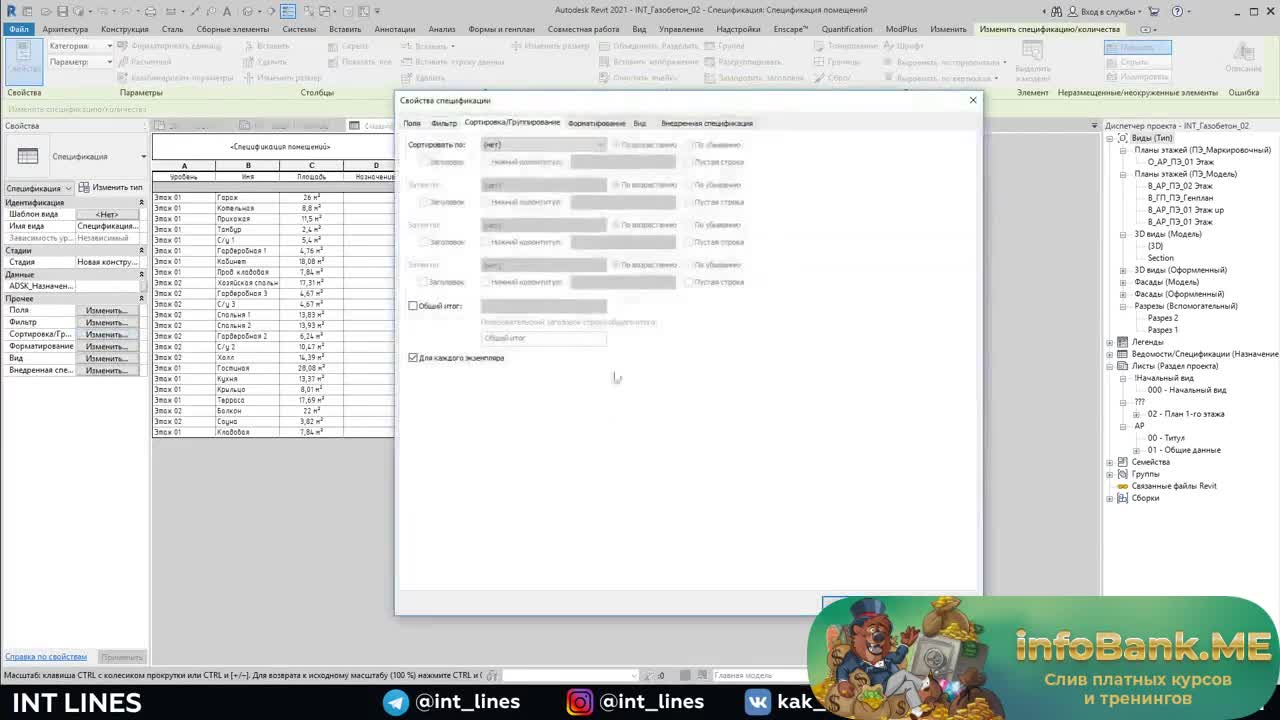Open the Форматирование tab in dialog

tap(596, 123)
